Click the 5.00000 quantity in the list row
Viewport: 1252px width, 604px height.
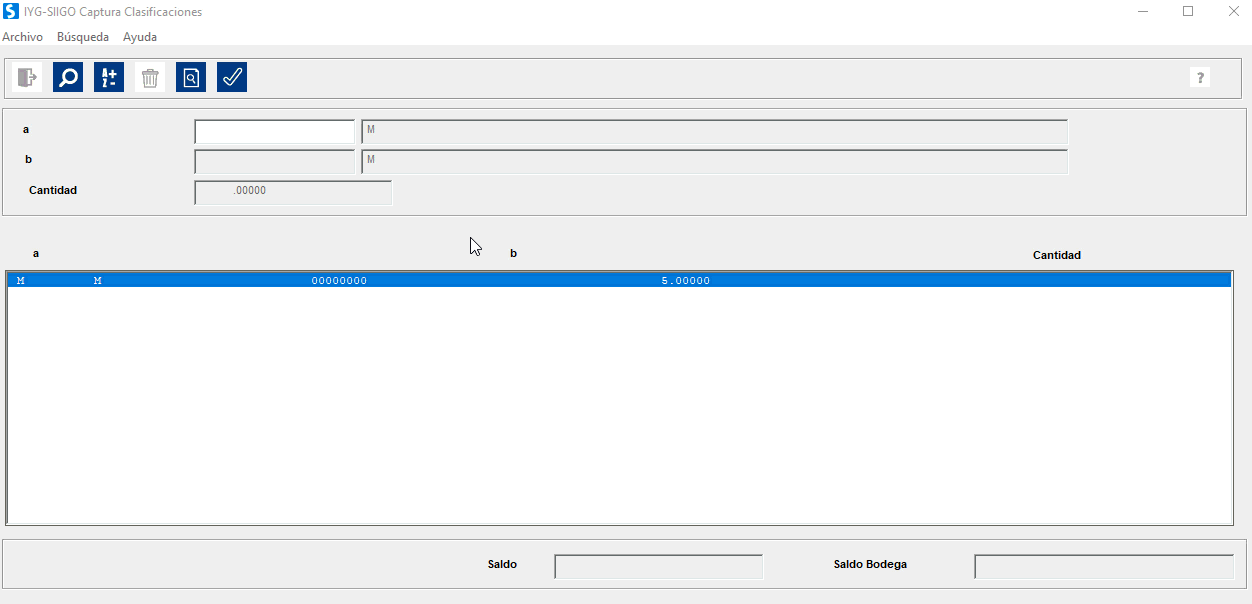[686, 281]
